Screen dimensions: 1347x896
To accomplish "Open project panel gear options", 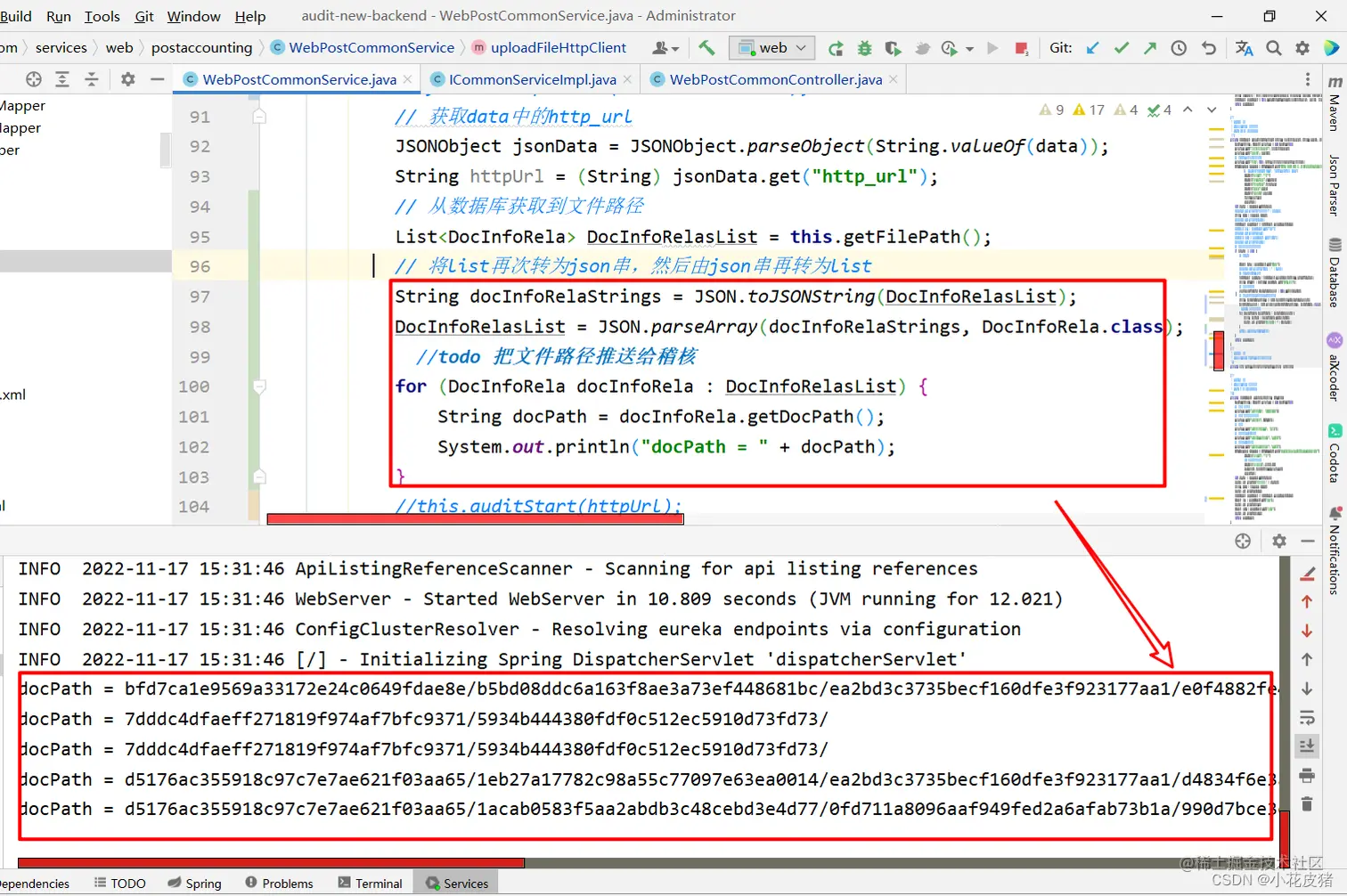I will pos(128,79).
